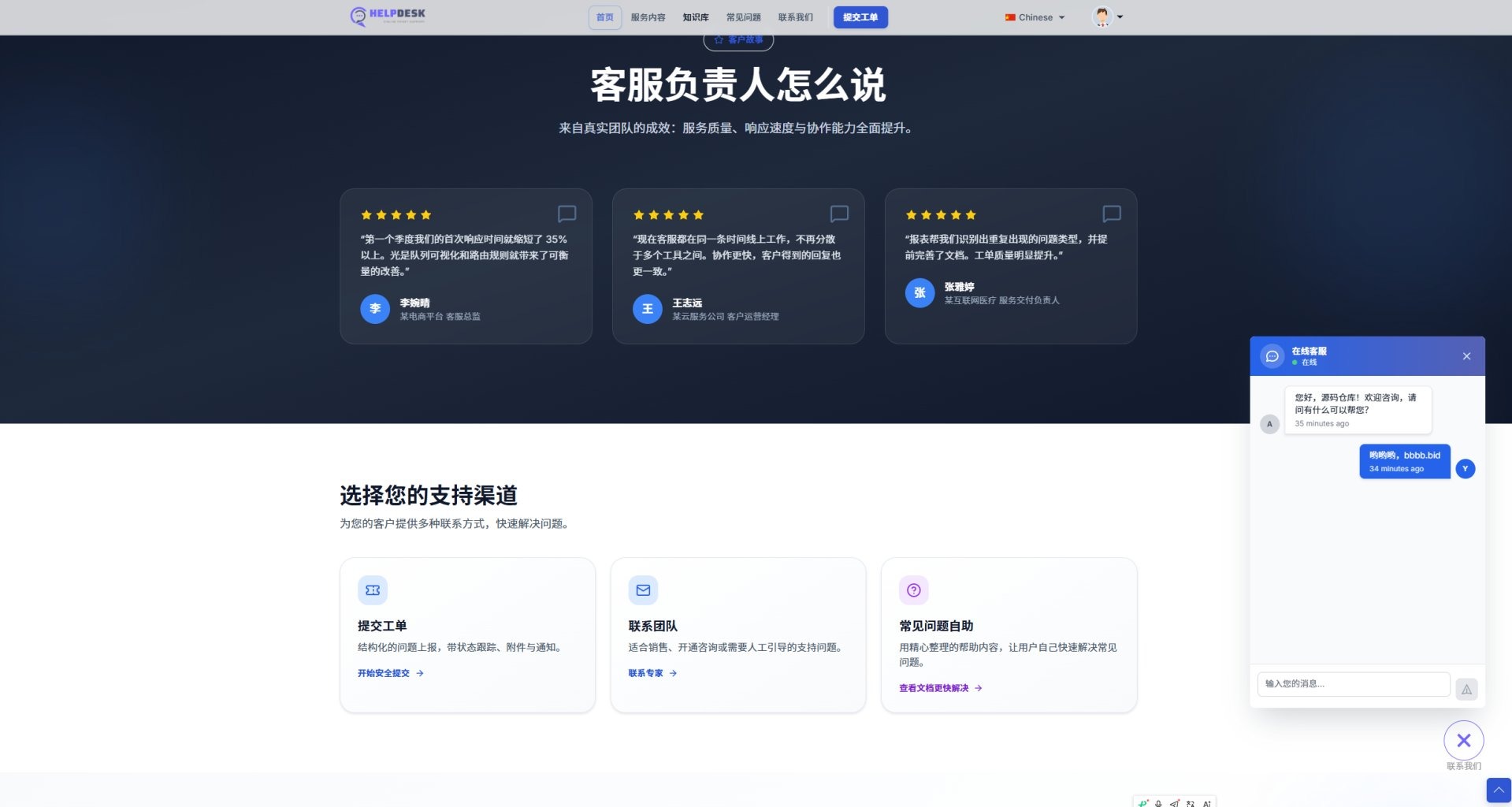The width and height of the screenshot is (1512, 807).
Task: Click the ticket icon on 提交工单 card
Action: pos(373,590)
